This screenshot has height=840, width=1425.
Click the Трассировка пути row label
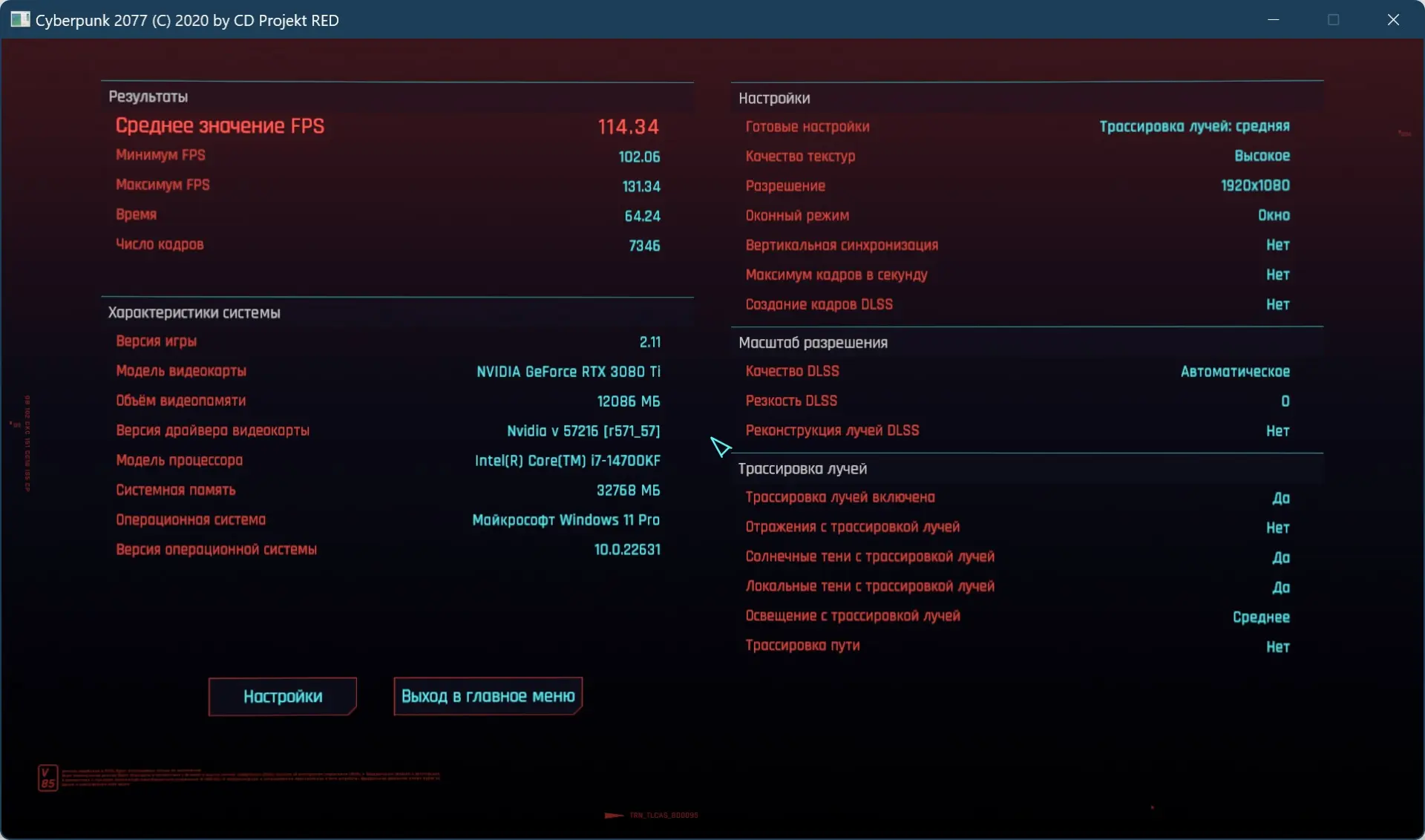click(802, 646)
